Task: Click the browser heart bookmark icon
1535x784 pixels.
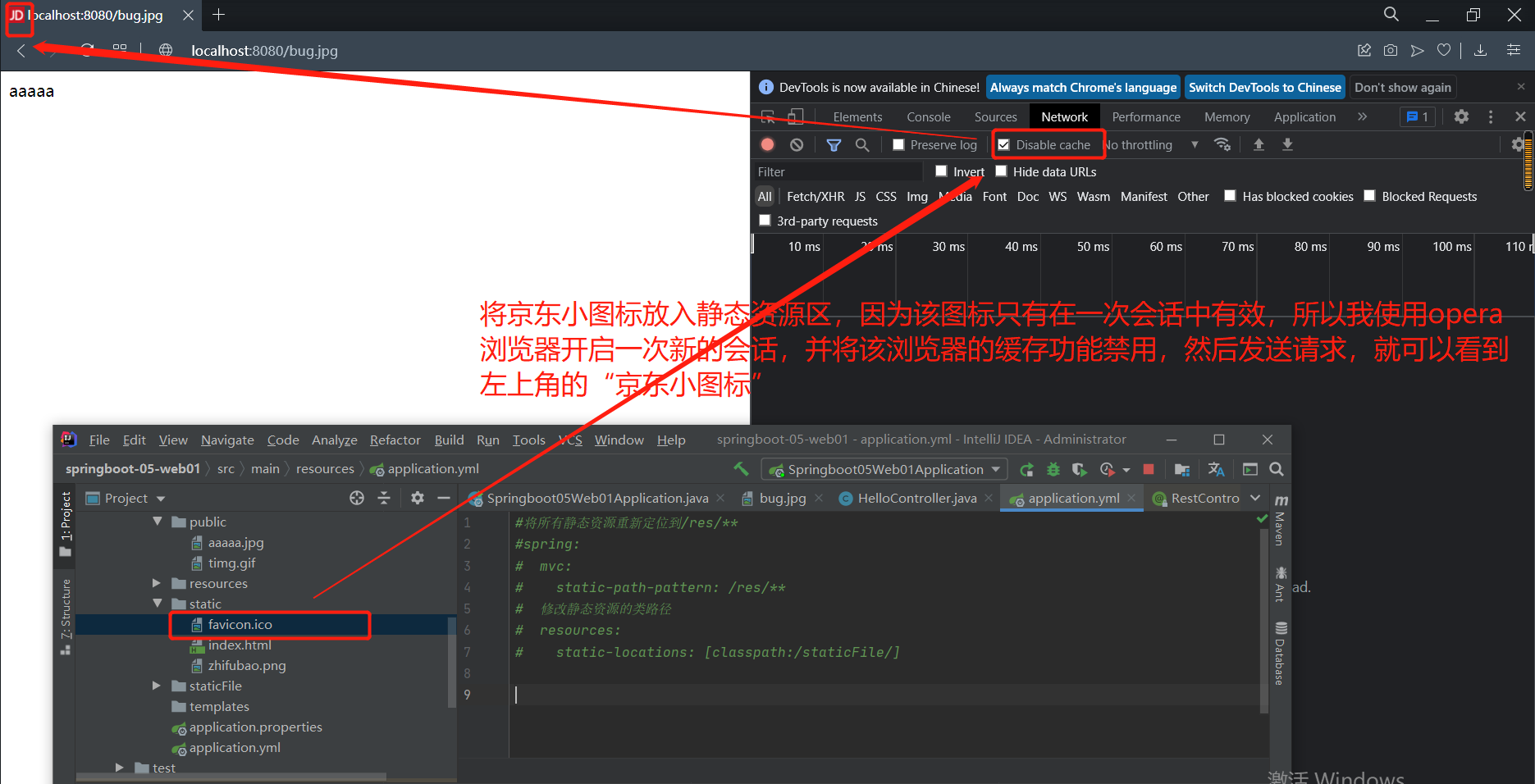Action: tap(1444, 50)
